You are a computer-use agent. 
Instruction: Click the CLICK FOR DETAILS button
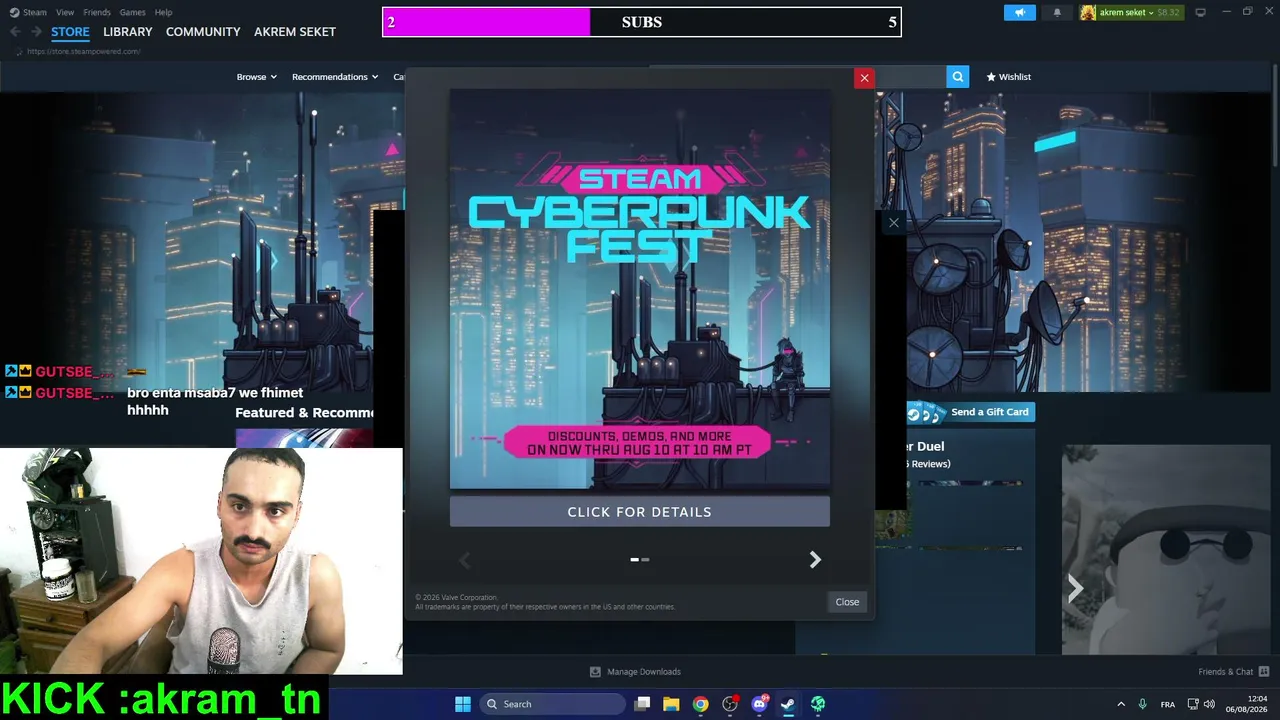point(640,512)
